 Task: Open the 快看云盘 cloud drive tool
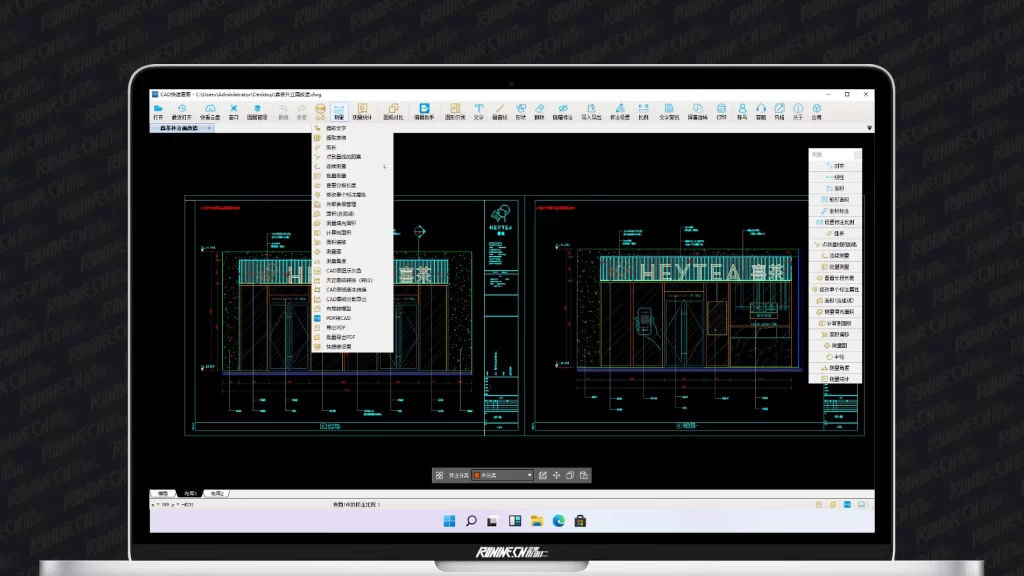[x=210, y=110]
